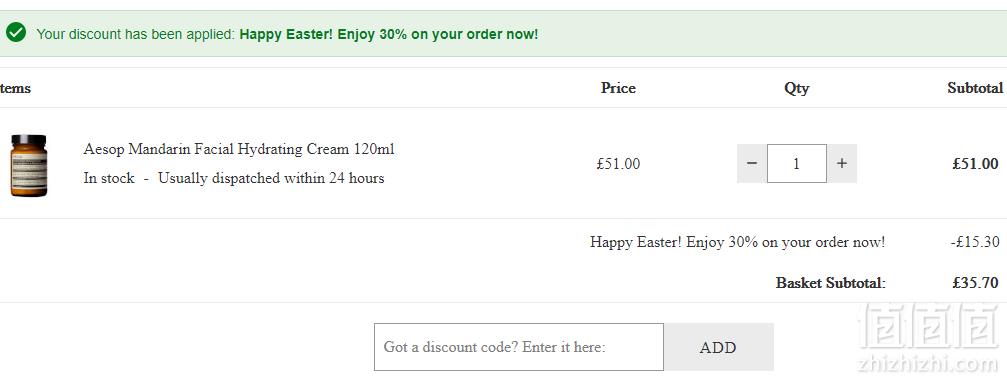The height and width of the screenshot is (381, 1007).
Task: Click the ADD discount code button
Action: tap(719, 347)
